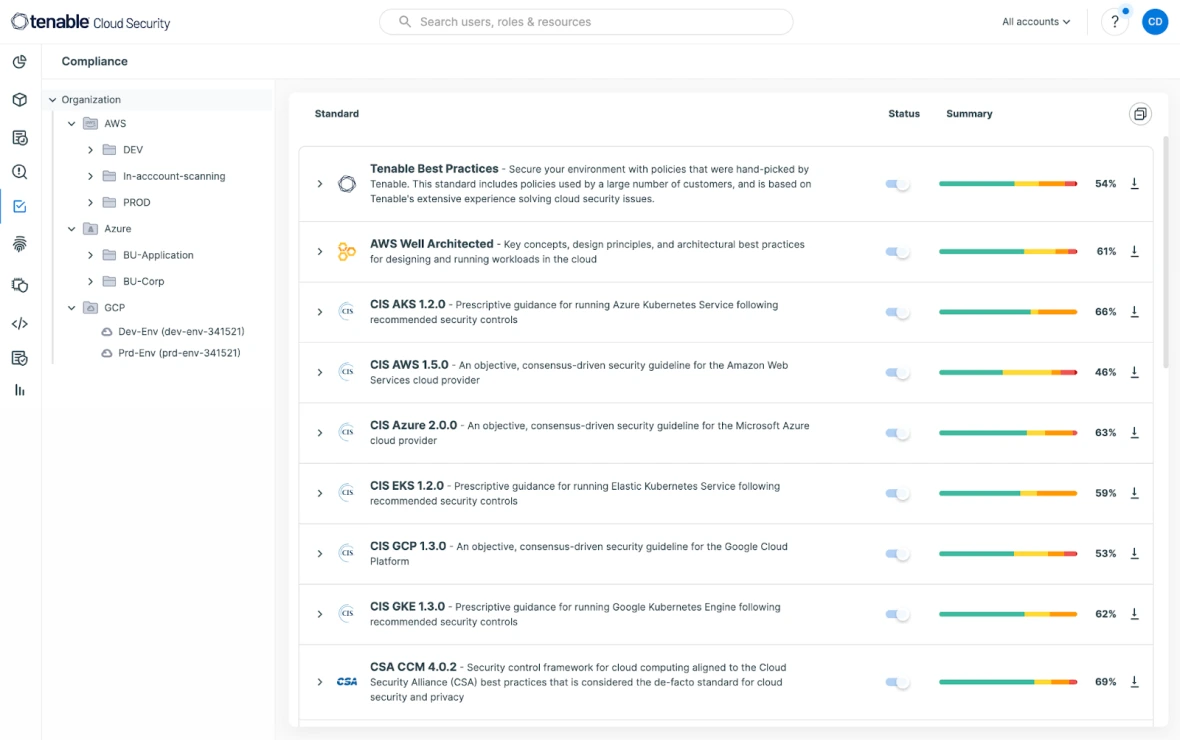
Task: Switch off the CSA CCM 4.0.2 status toggle
Action: tap(898, 681)
